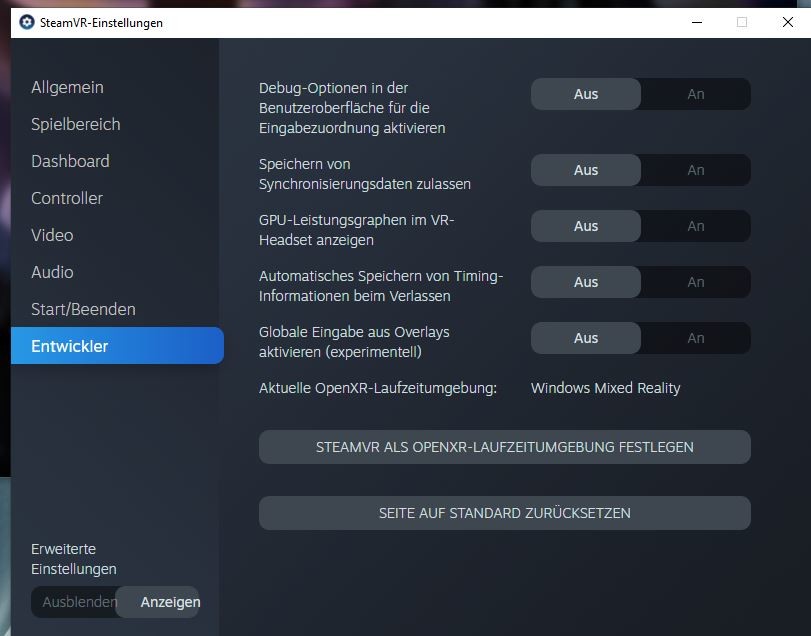Screen dimensions: 811x636
Task: Click the Aktuelle OpenXR-Laufzeitumgebung label
Action: click(378, 388)
